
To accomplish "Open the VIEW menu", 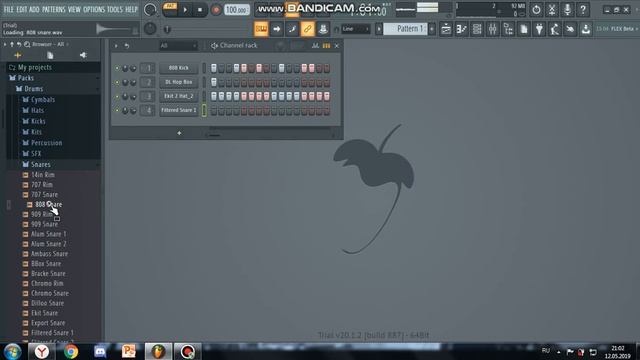I will pos(74,9).
